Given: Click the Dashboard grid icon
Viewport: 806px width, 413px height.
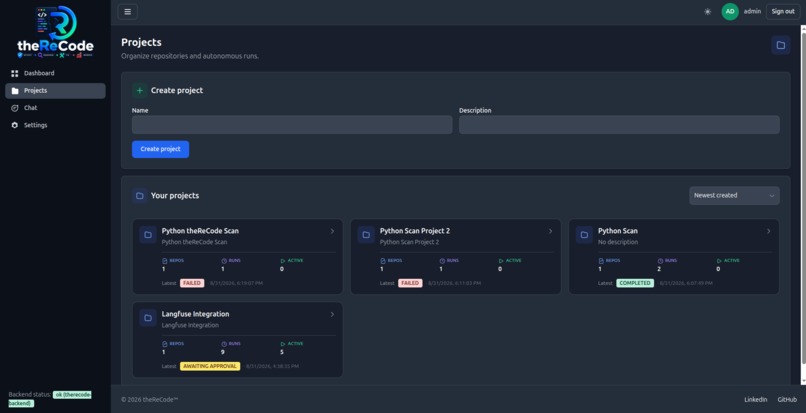Looking at the screenshot, I should (14, 74).
